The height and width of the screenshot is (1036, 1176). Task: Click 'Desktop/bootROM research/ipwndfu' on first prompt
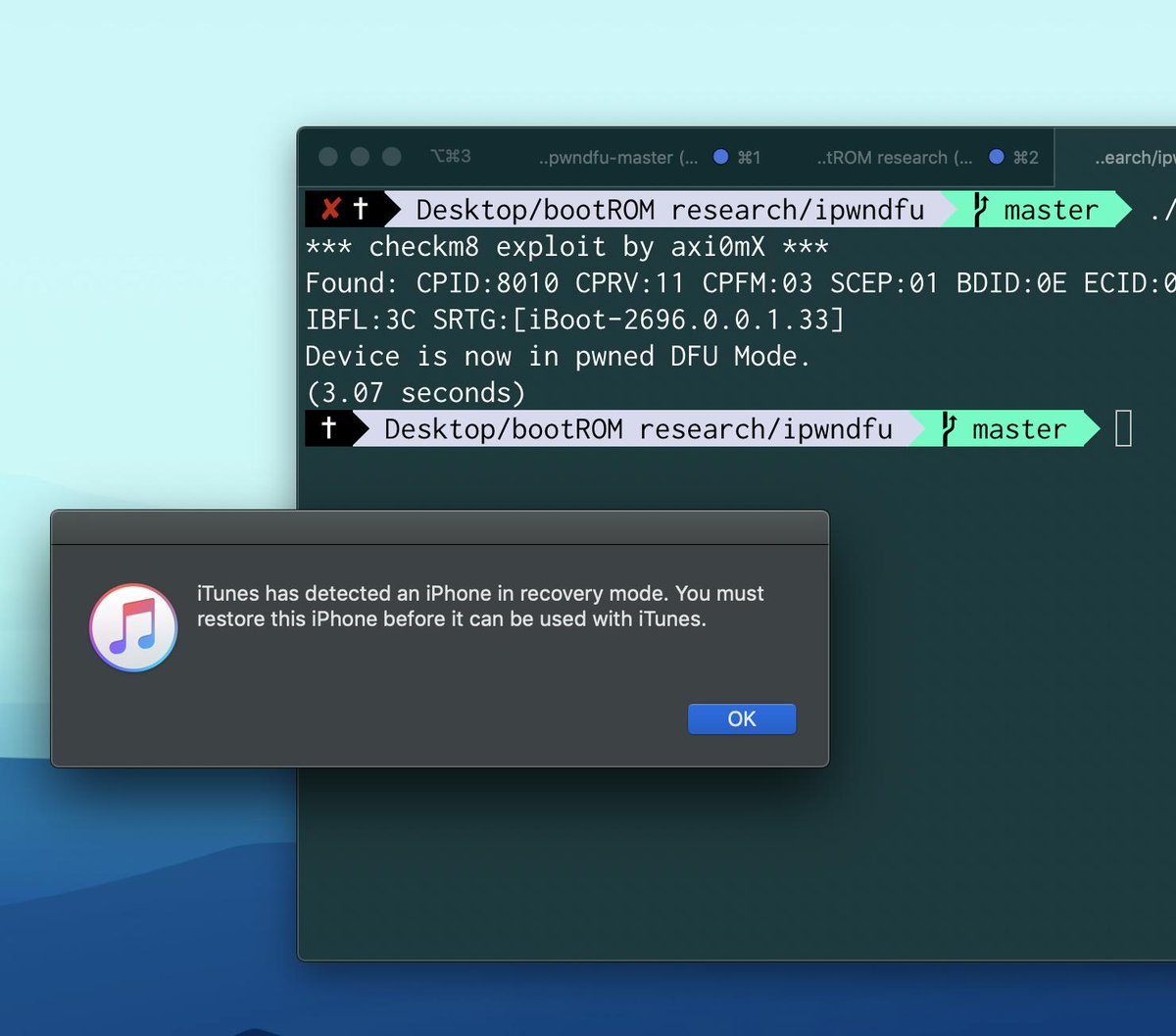[670, 210]
